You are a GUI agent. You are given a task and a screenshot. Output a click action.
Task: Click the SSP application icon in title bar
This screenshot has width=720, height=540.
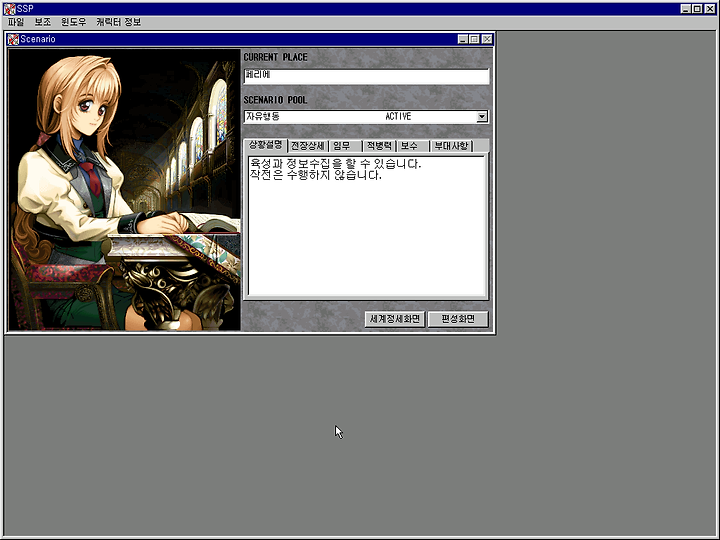pyautogui.click(x=9, y=9)
